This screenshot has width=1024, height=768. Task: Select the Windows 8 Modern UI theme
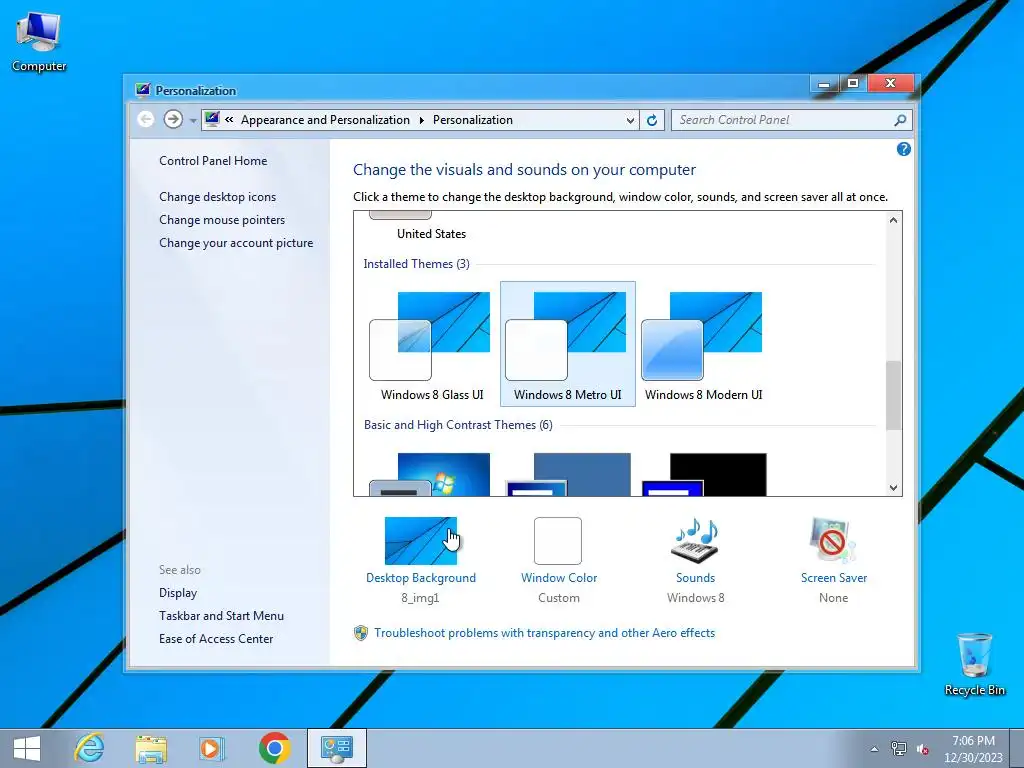click(x=703, y=344)
